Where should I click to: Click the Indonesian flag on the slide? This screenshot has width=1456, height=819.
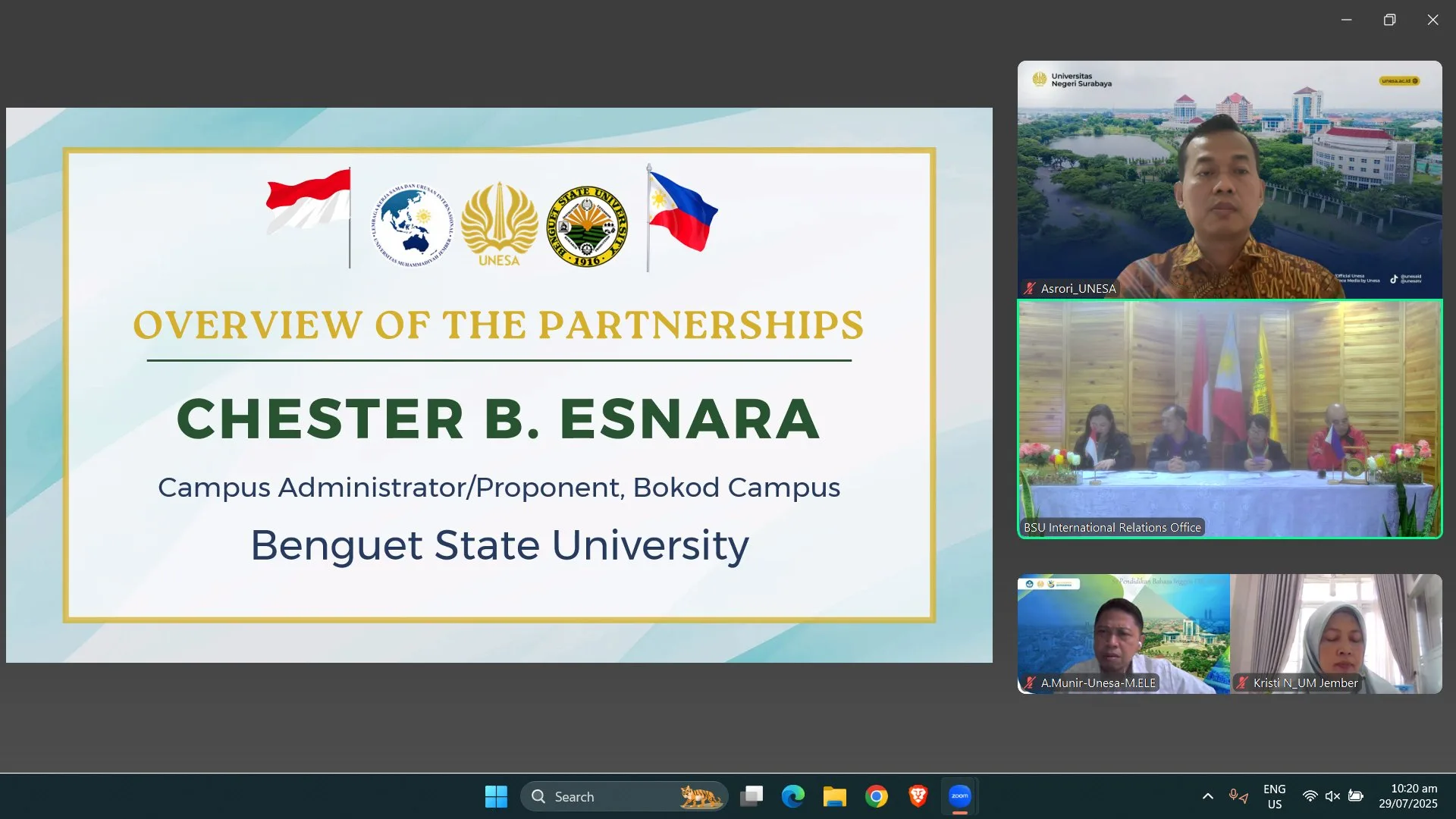(309, 216)
